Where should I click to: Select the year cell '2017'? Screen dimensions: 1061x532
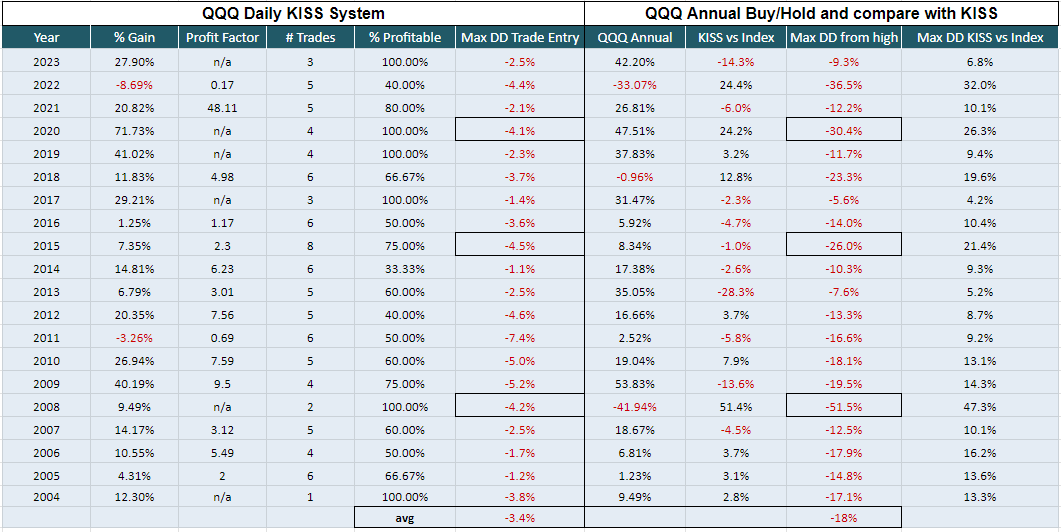(x=46, y=200)
